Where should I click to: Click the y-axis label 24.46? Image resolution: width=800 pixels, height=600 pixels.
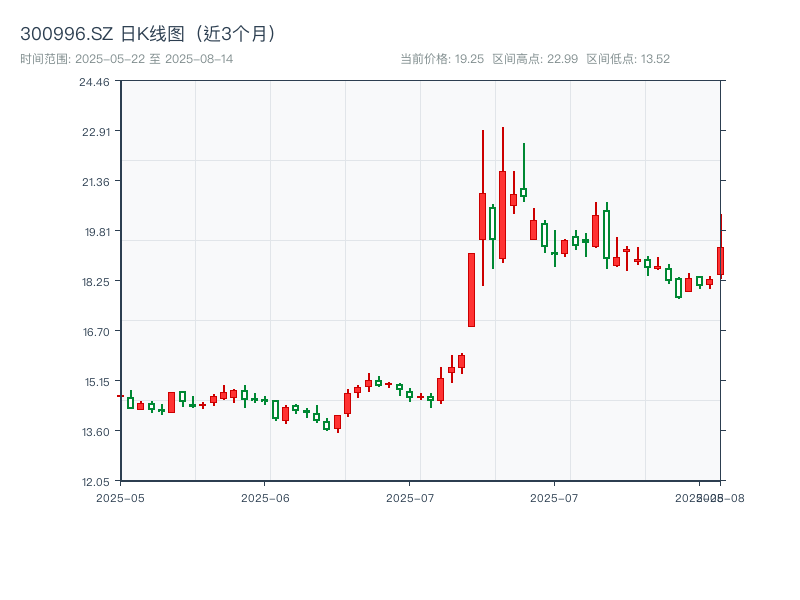[x=94, y=82]
